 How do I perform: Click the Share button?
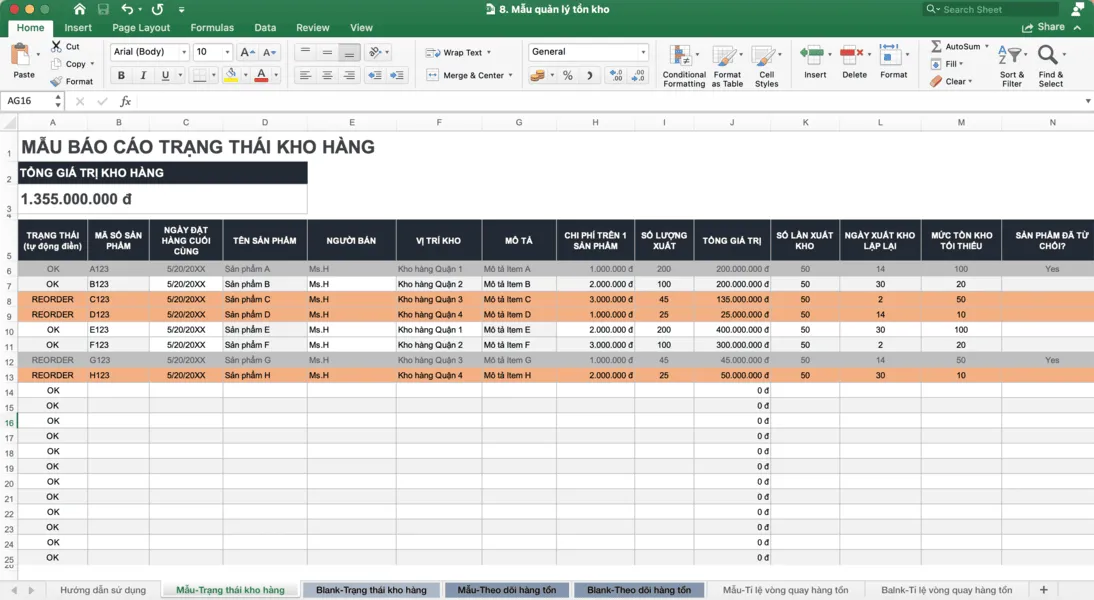tap(1043, 28)
